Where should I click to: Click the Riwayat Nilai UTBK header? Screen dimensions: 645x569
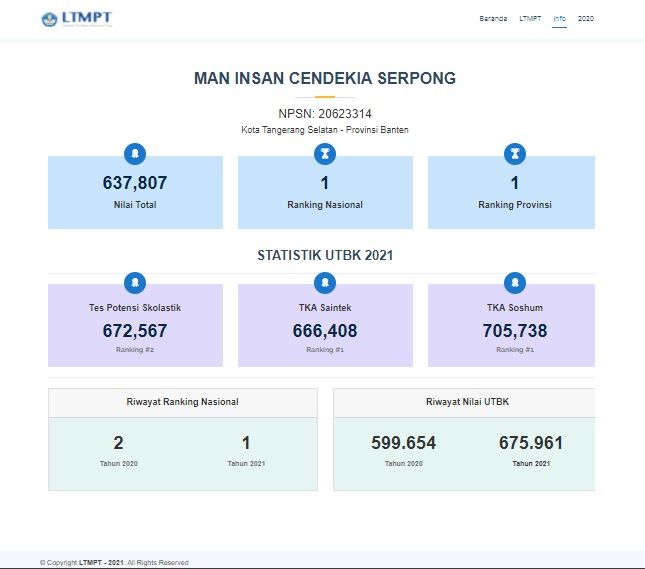(467, 402)
